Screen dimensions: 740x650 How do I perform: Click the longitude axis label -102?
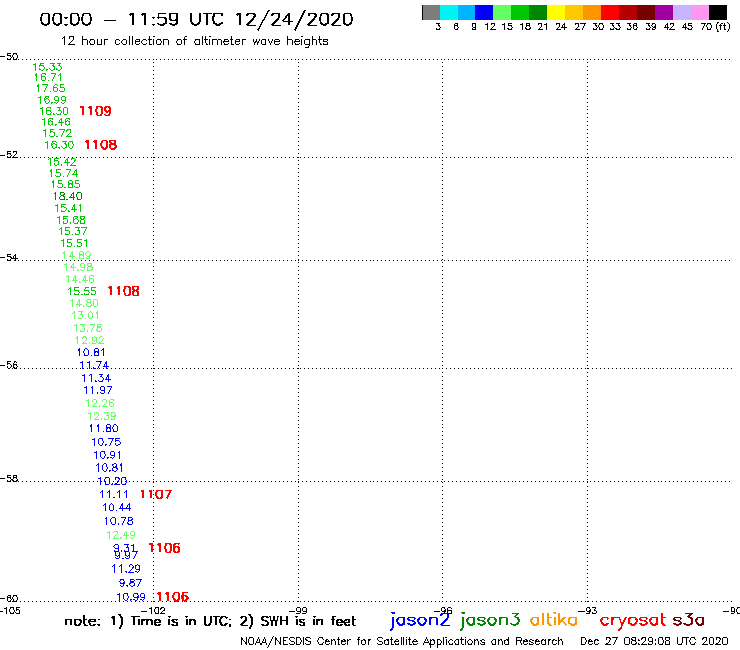(153, 611)
